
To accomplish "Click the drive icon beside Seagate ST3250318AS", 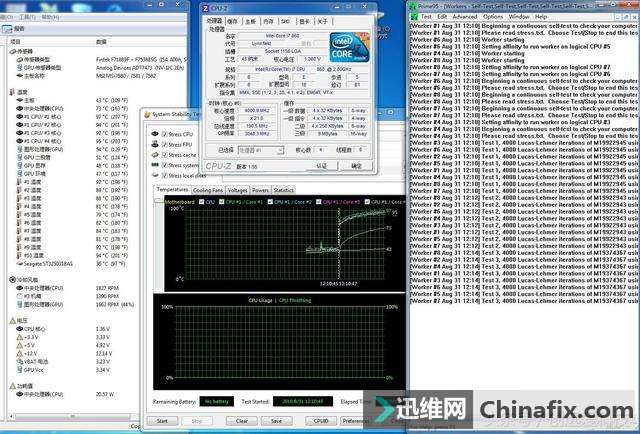I will point(20,264).
